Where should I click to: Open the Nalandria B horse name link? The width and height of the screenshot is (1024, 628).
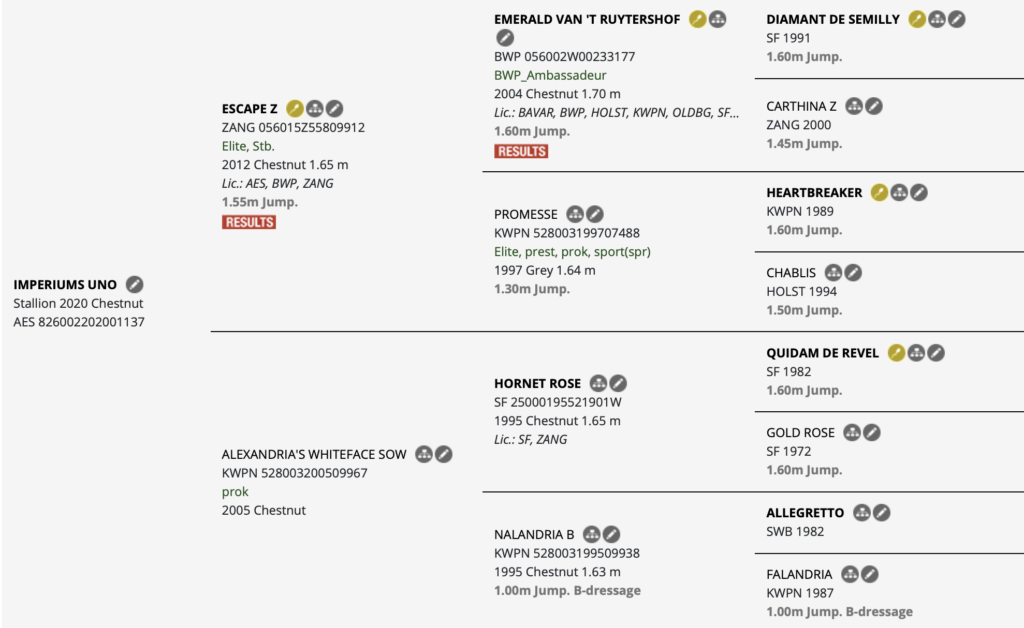pyautogui.click(x=534, y=535)
